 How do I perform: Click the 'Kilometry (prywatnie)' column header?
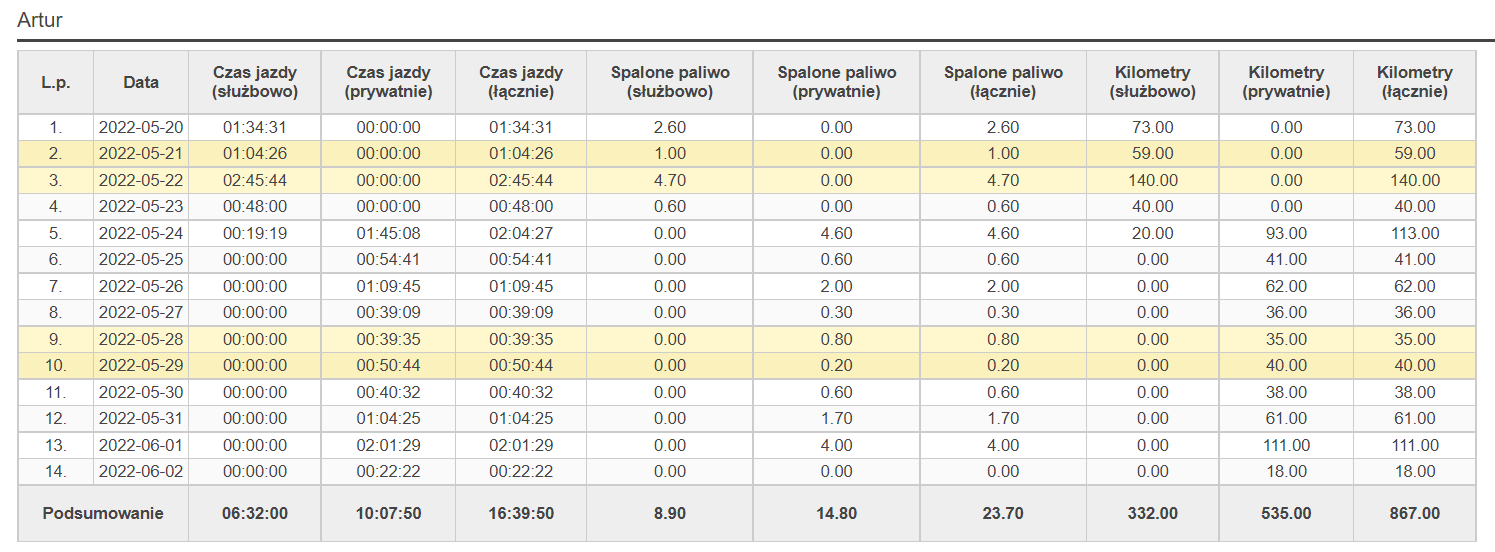1286,82
